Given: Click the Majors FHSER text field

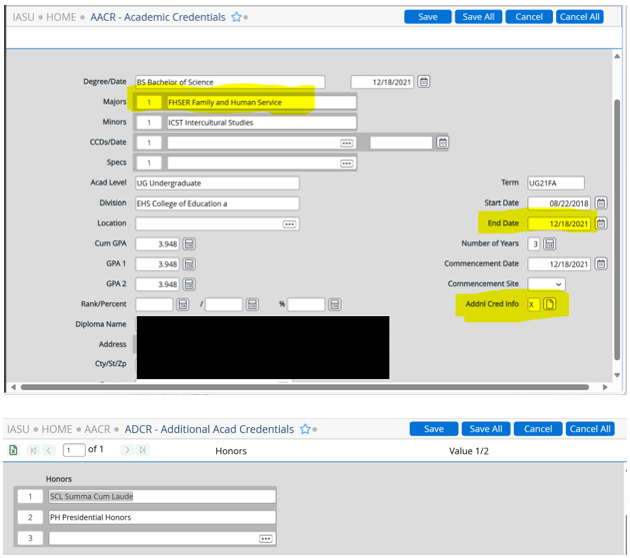Looking at the screenshot, I should [x=261, y=102].
